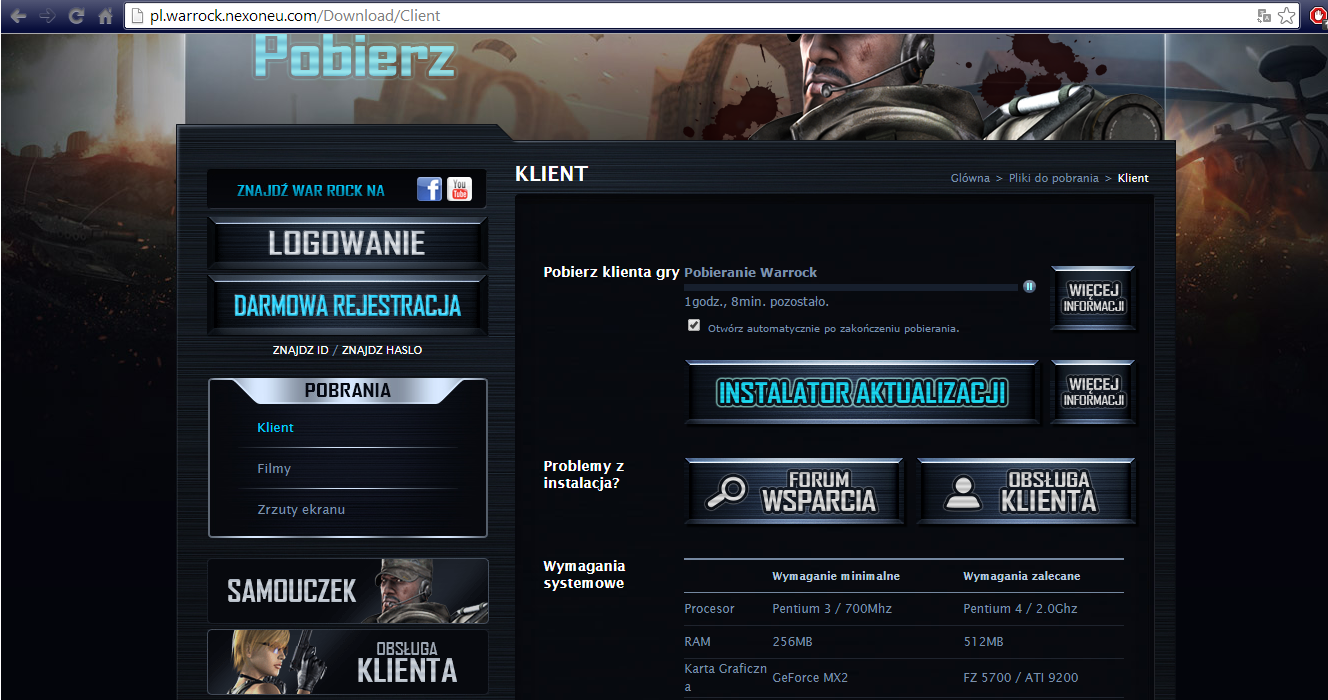Bookmark this page with the star icon
Screen dimensions: 1328x700
1287,16
